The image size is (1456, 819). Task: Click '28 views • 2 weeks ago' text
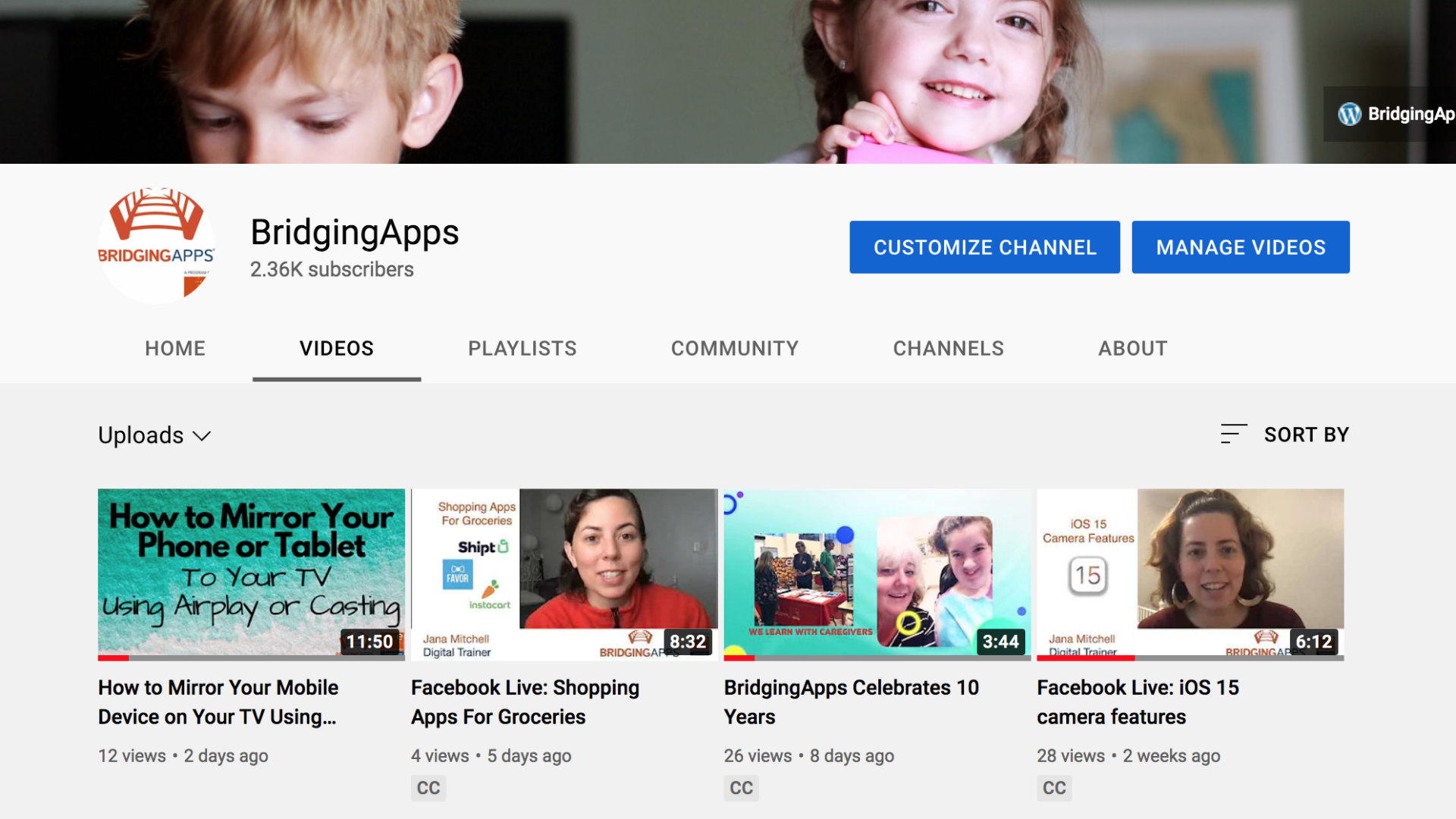[1128, 756]
